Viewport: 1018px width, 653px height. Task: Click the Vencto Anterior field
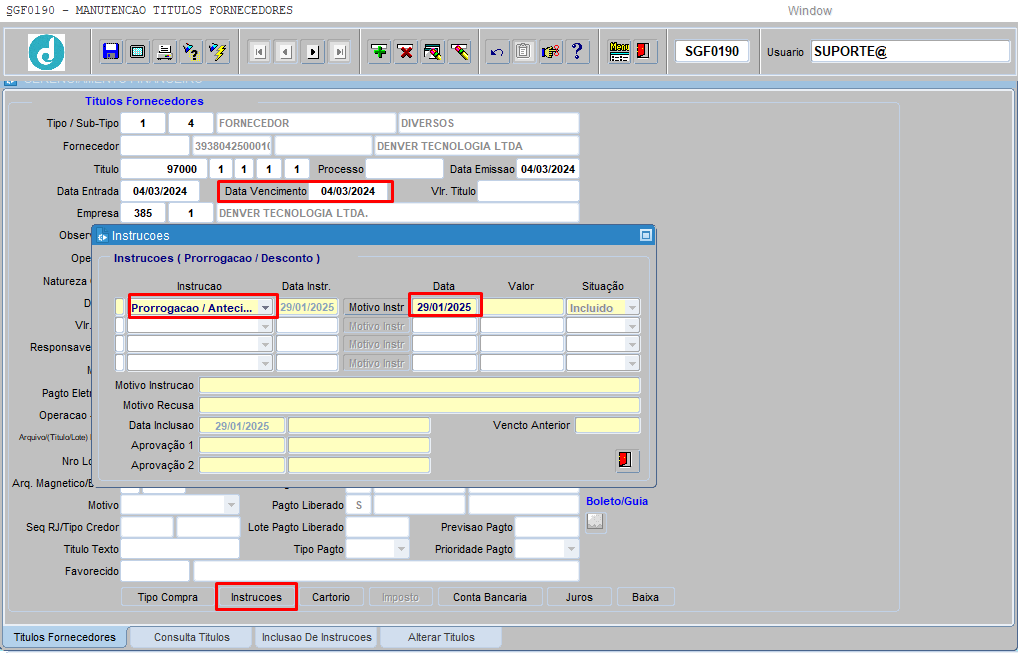tap(608, 426)
